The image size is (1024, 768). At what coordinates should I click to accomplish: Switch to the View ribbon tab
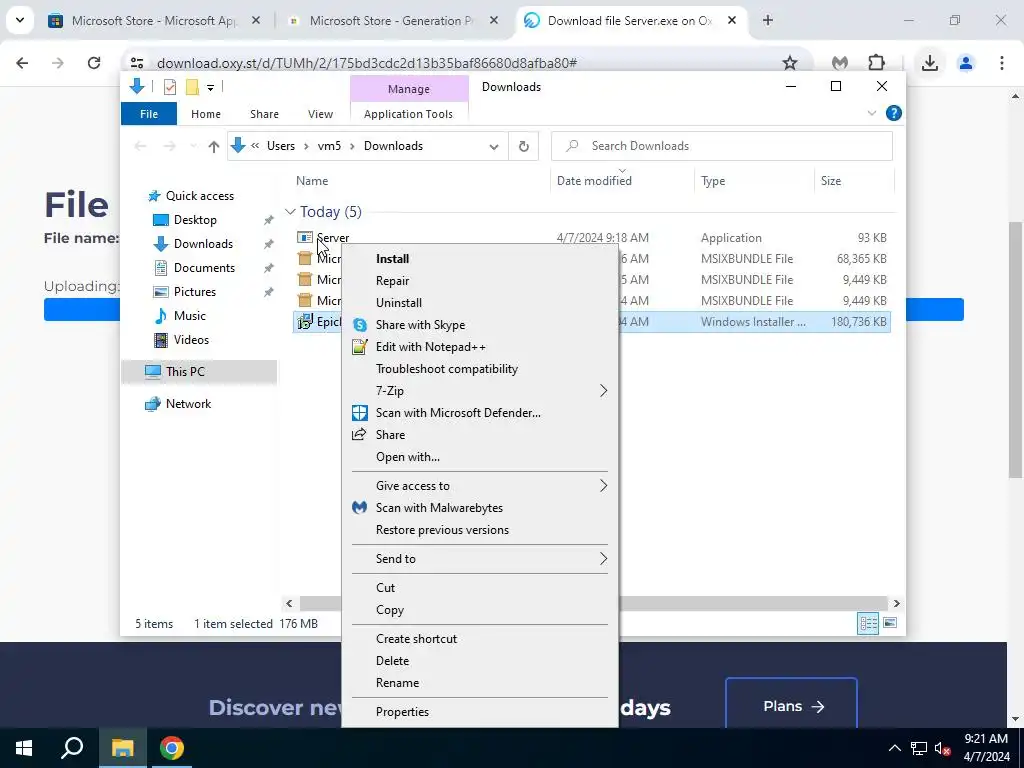[x=320, y=114]
